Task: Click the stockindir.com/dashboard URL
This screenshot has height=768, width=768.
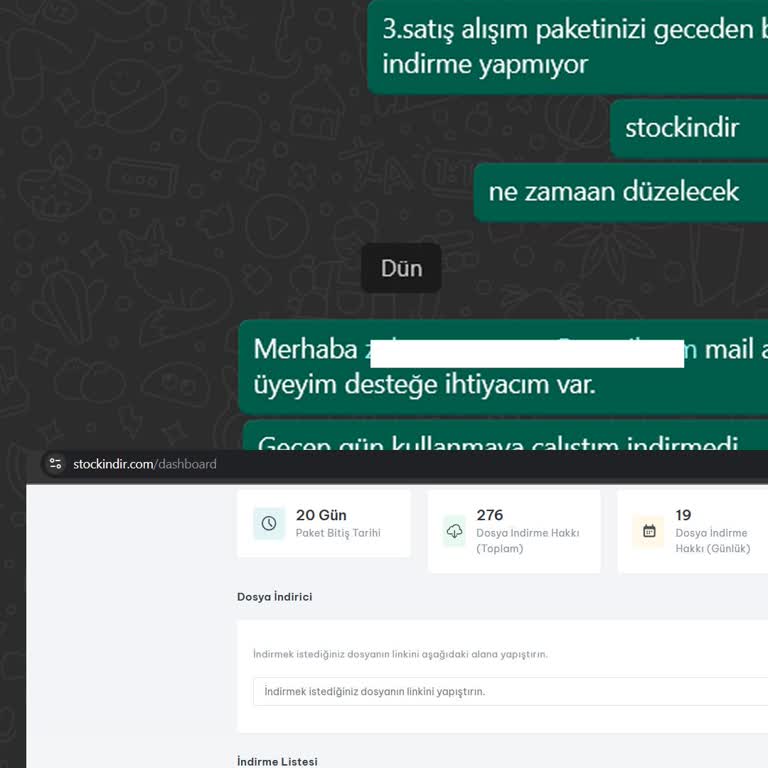Action: click(144, 464)
